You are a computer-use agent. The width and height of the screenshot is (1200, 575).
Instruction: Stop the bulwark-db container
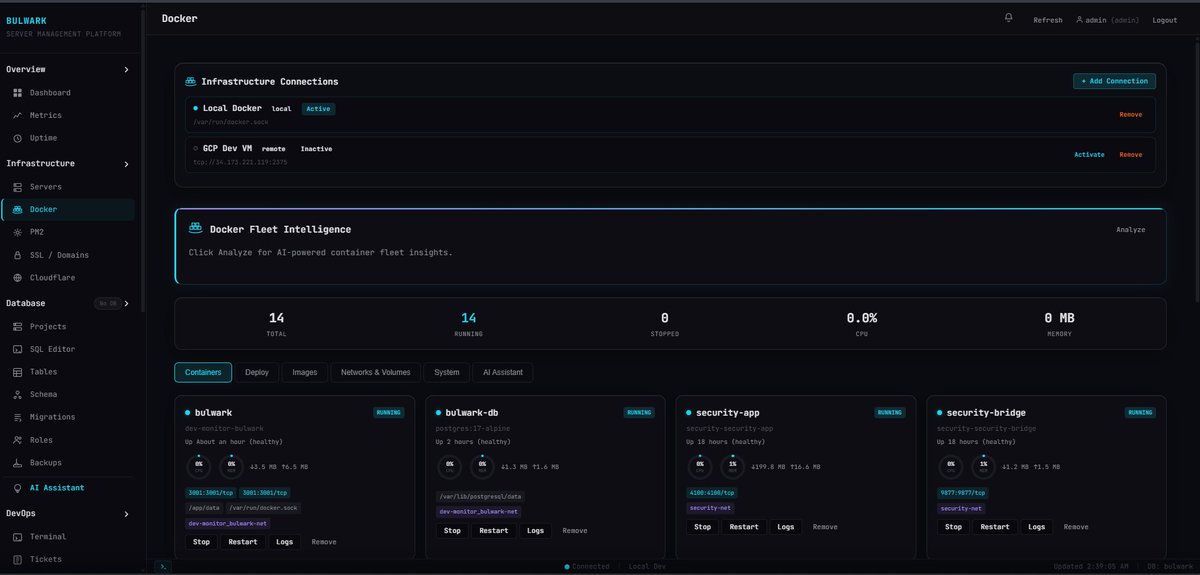[453, 530]
